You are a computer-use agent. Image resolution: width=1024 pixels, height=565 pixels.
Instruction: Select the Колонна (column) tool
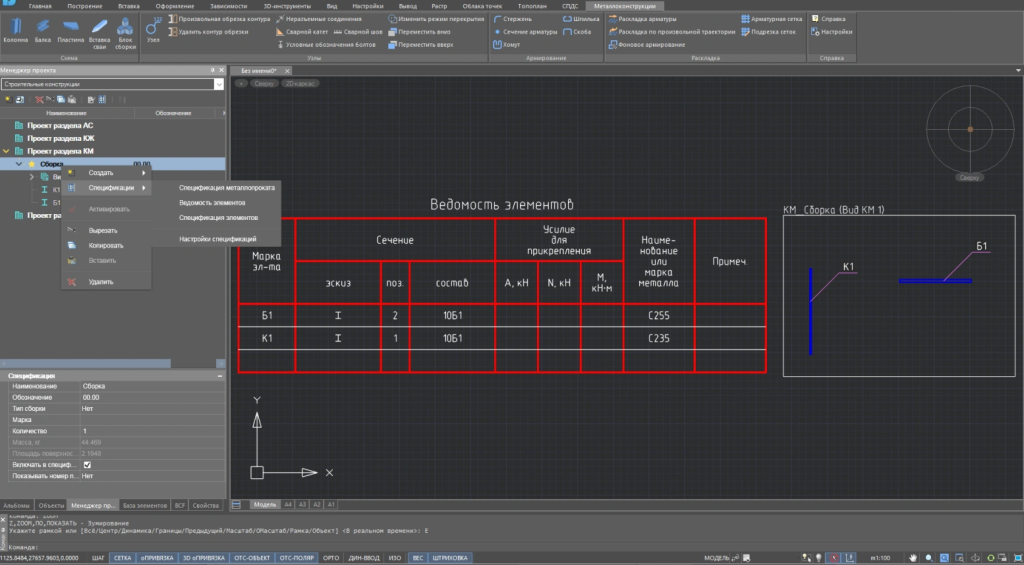pos(15,29)
